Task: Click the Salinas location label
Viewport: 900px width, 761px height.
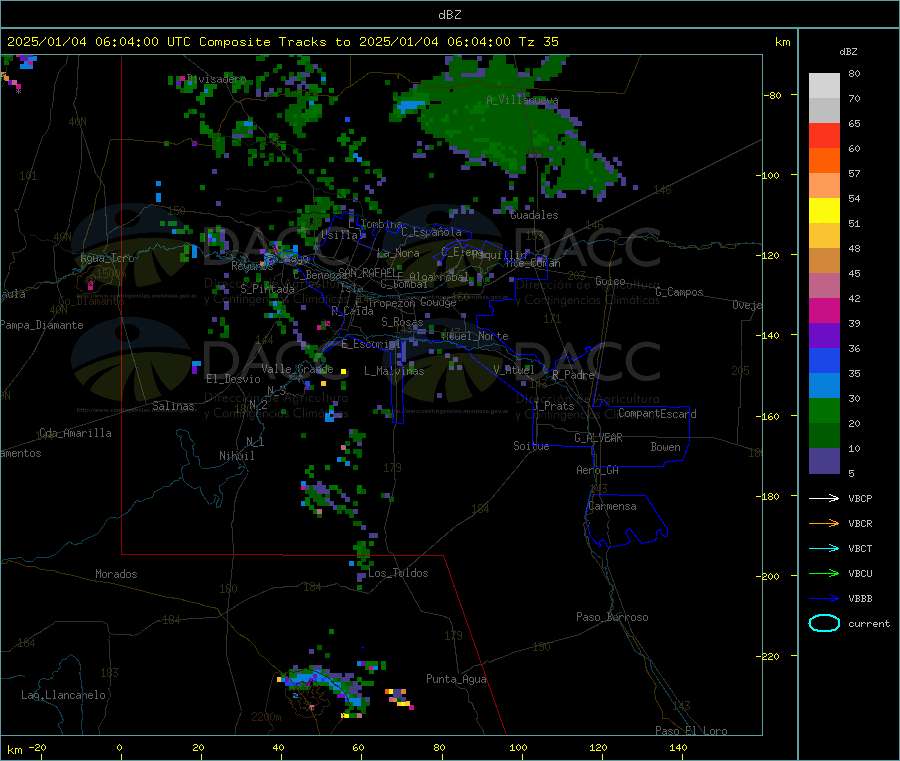Action: click(173, 406)
